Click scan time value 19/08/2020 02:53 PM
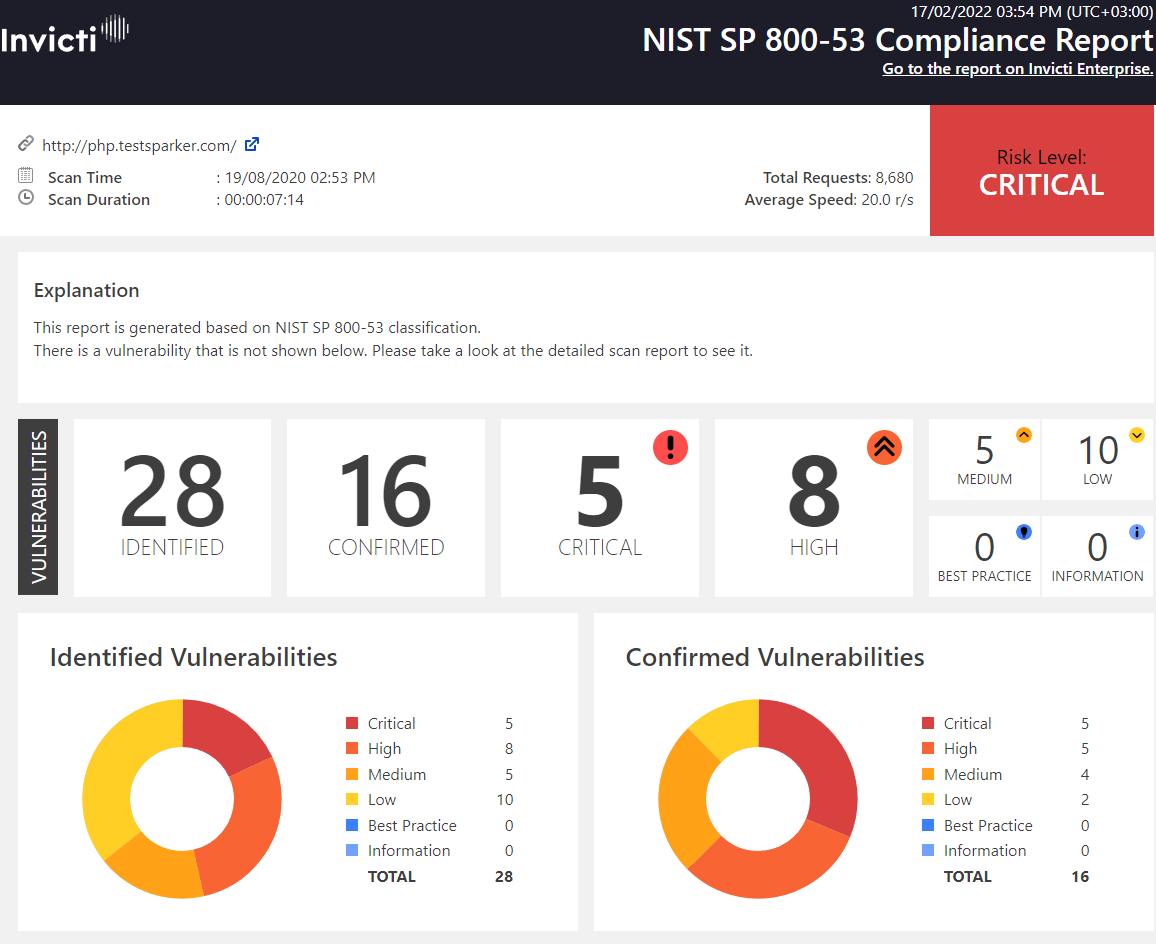This screenshot has width=1156, height=944. pos(300,178)
